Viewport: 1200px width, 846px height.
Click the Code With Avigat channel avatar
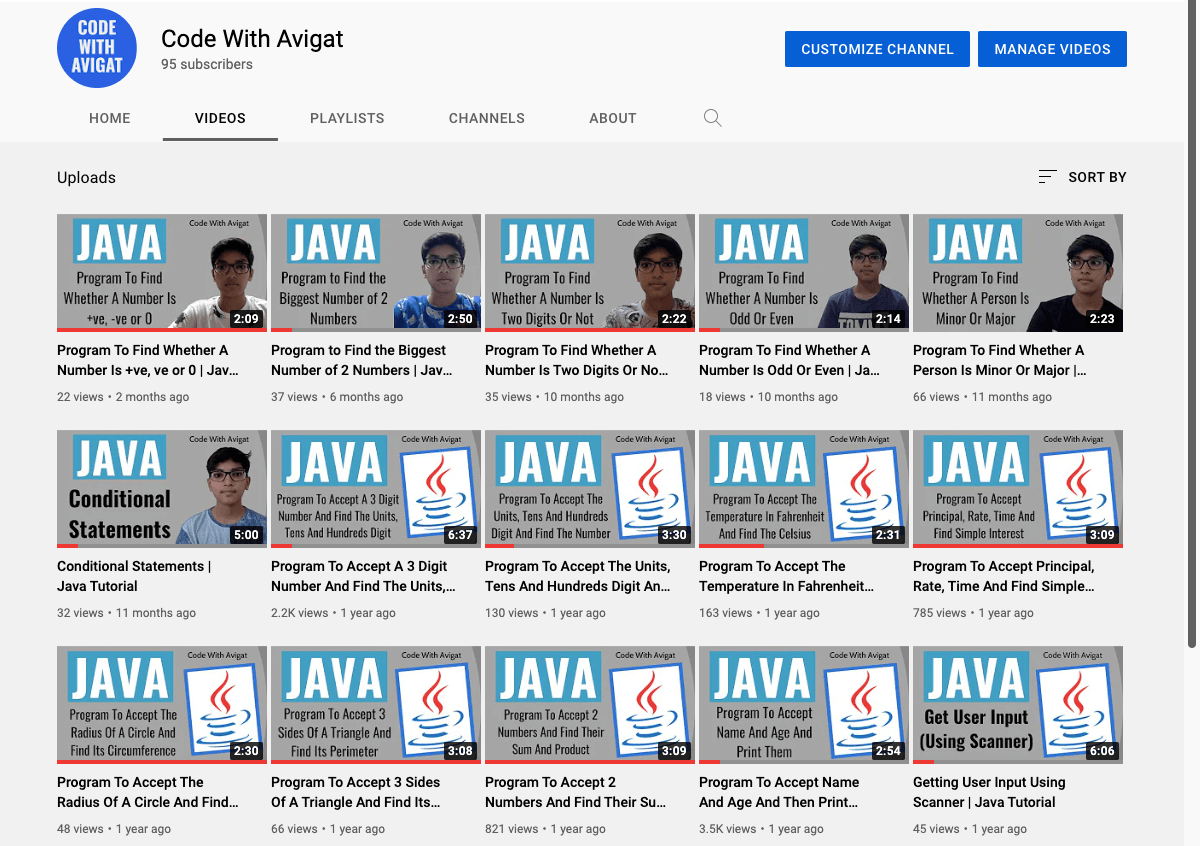tap(97, 48)
